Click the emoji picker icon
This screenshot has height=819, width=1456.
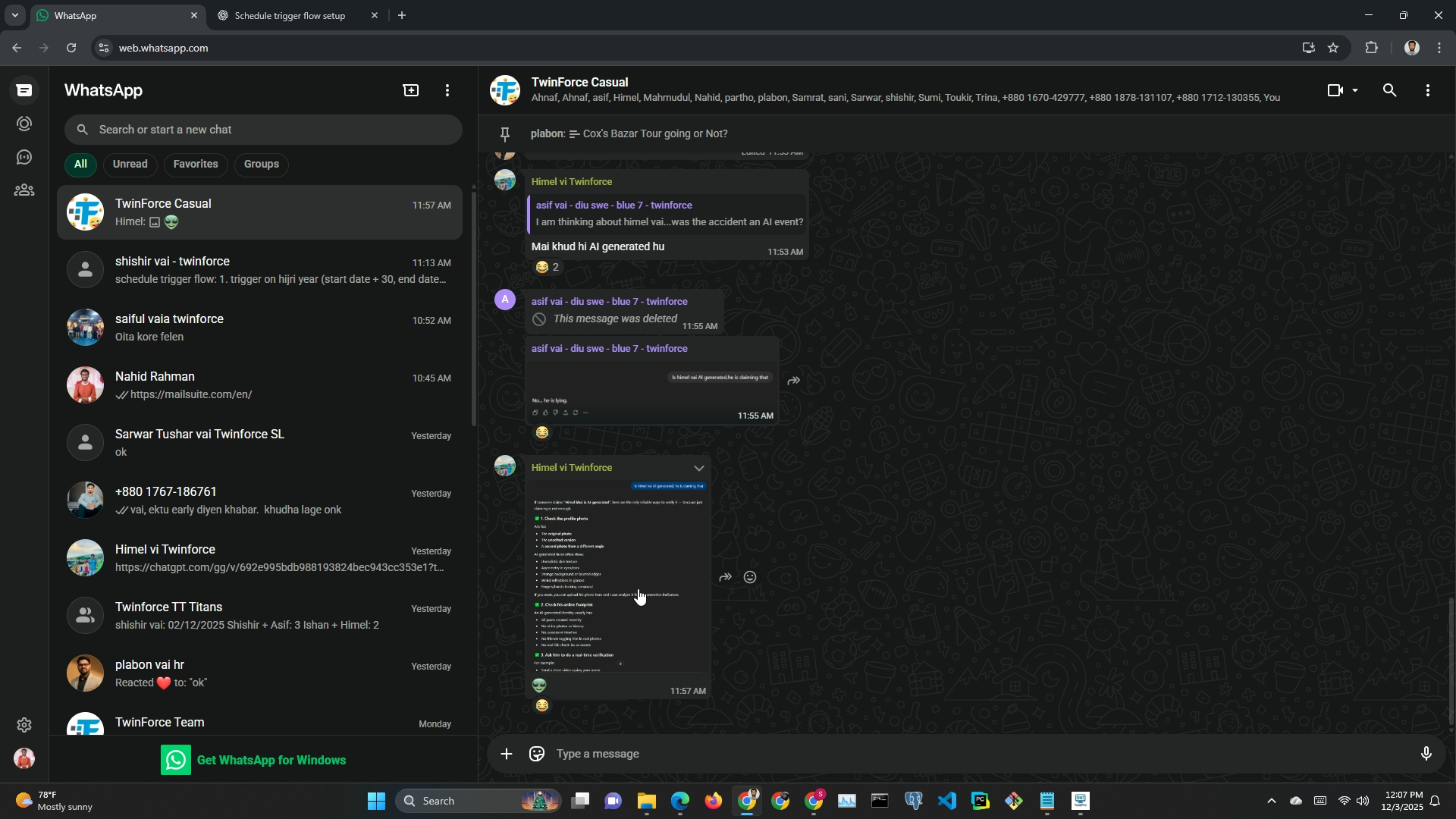(x=537, y=754)
